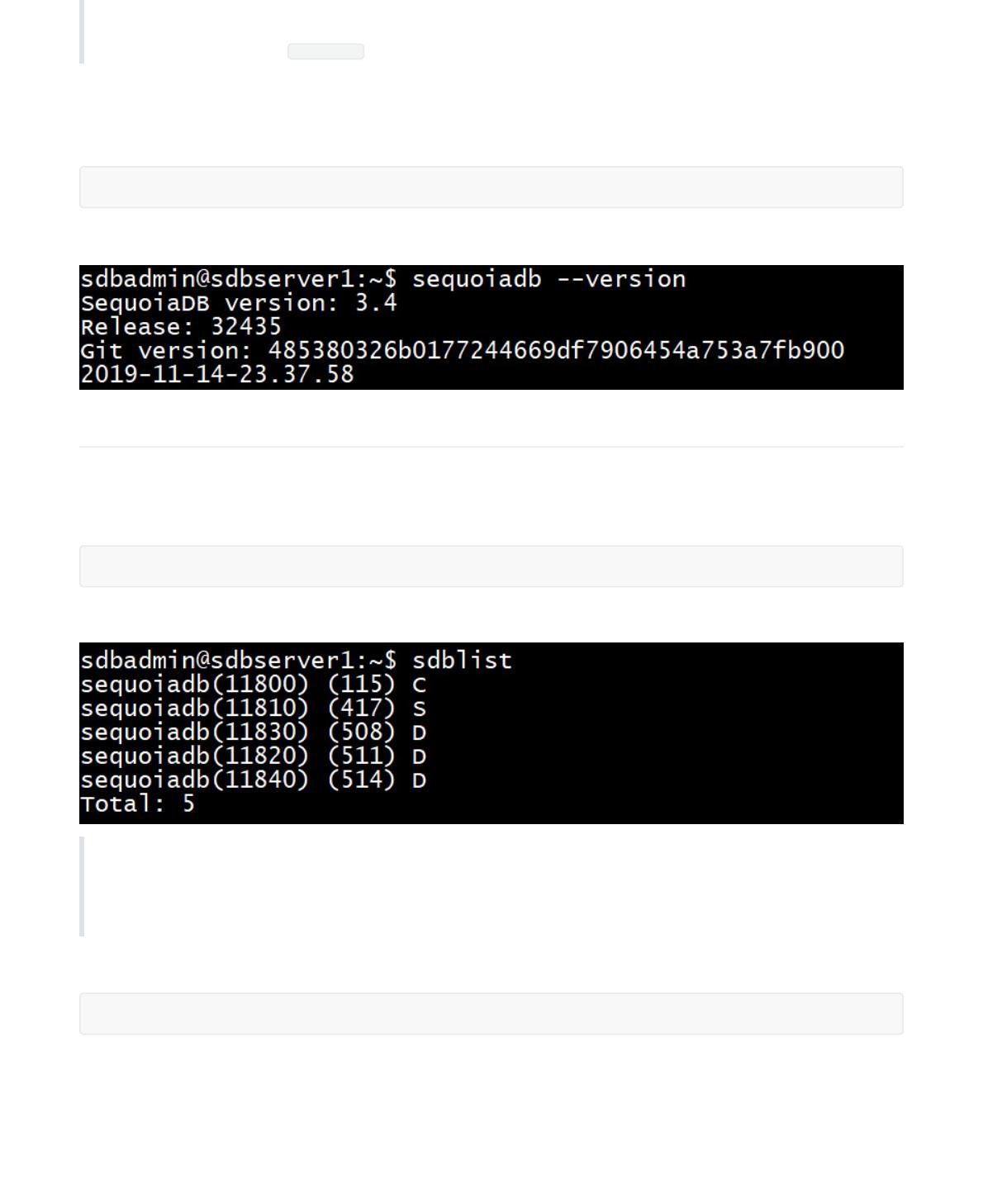This screenshot has width=983, height=1204.
Task: Click the sdblist command prompt line
Action: pos(296,660)
